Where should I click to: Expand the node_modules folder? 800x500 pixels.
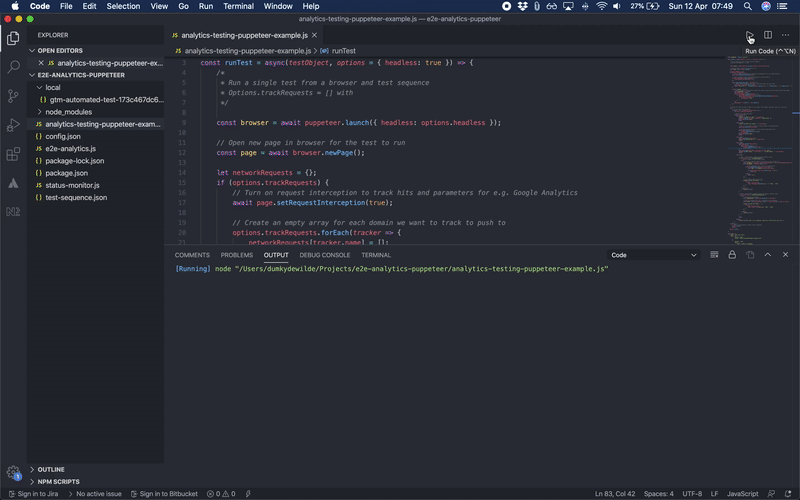tap(68, 112)
